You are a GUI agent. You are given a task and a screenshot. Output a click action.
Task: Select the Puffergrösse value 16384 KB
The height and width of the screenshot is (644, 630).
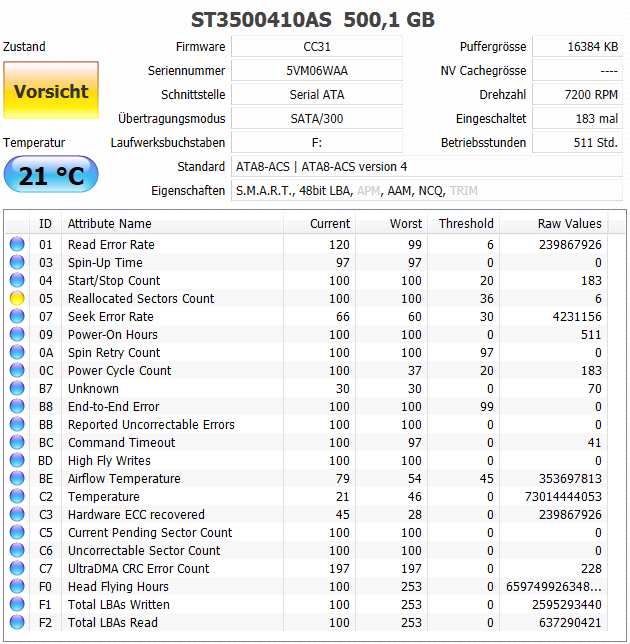pos(577,46)
